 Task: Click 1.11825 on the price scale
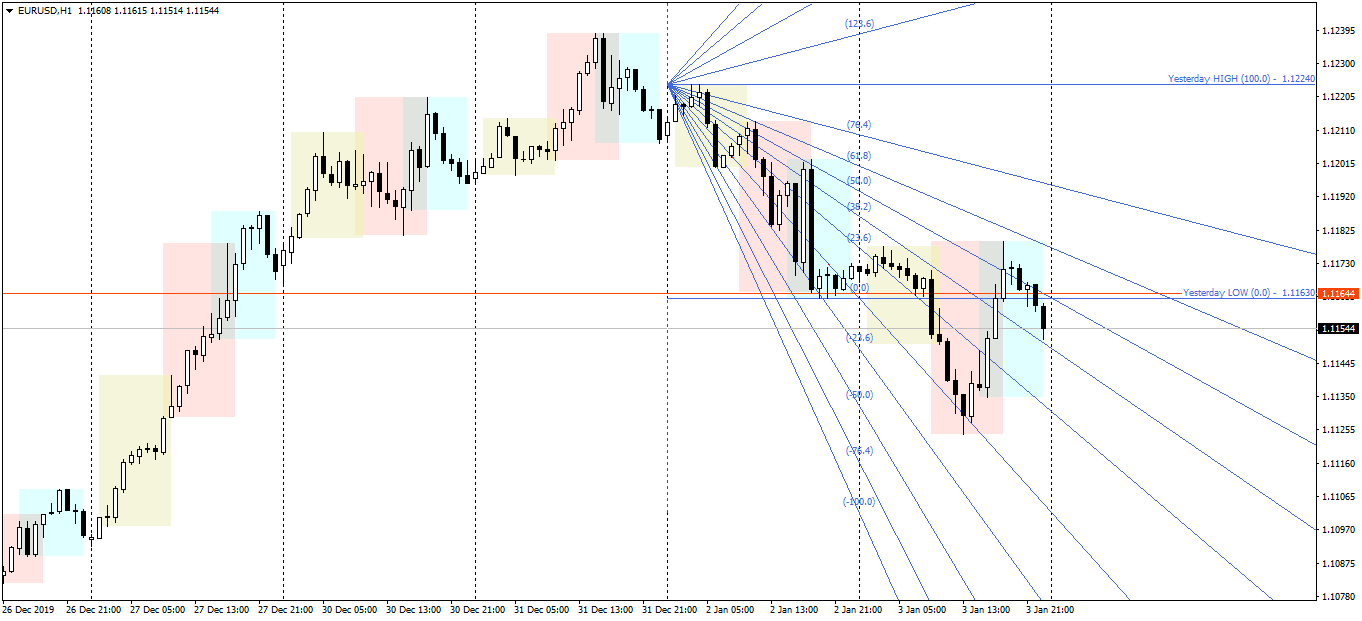coord(1337,231)
